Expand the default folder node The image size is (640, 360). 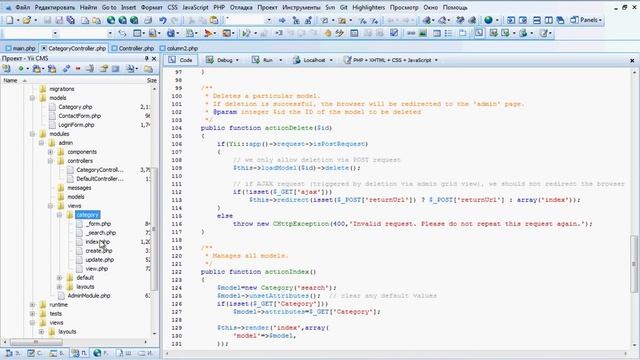(x=59, y=278)
